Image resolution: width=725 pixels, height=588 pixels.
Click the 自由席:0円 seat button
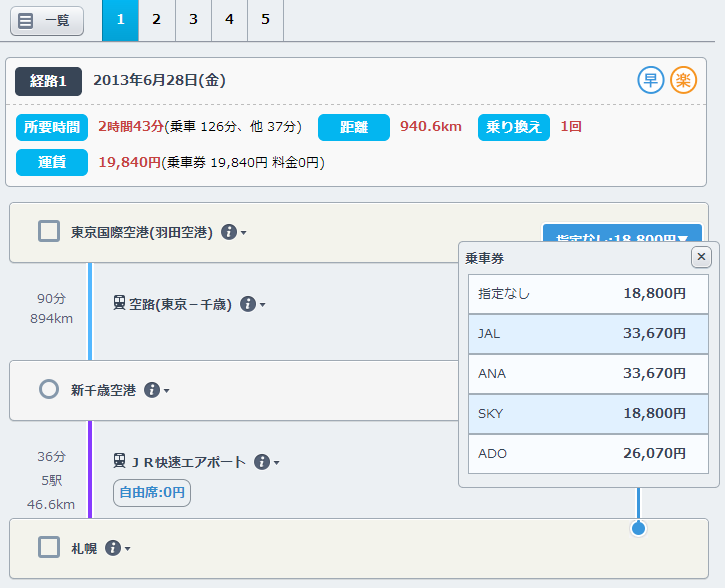coord(151,492)
